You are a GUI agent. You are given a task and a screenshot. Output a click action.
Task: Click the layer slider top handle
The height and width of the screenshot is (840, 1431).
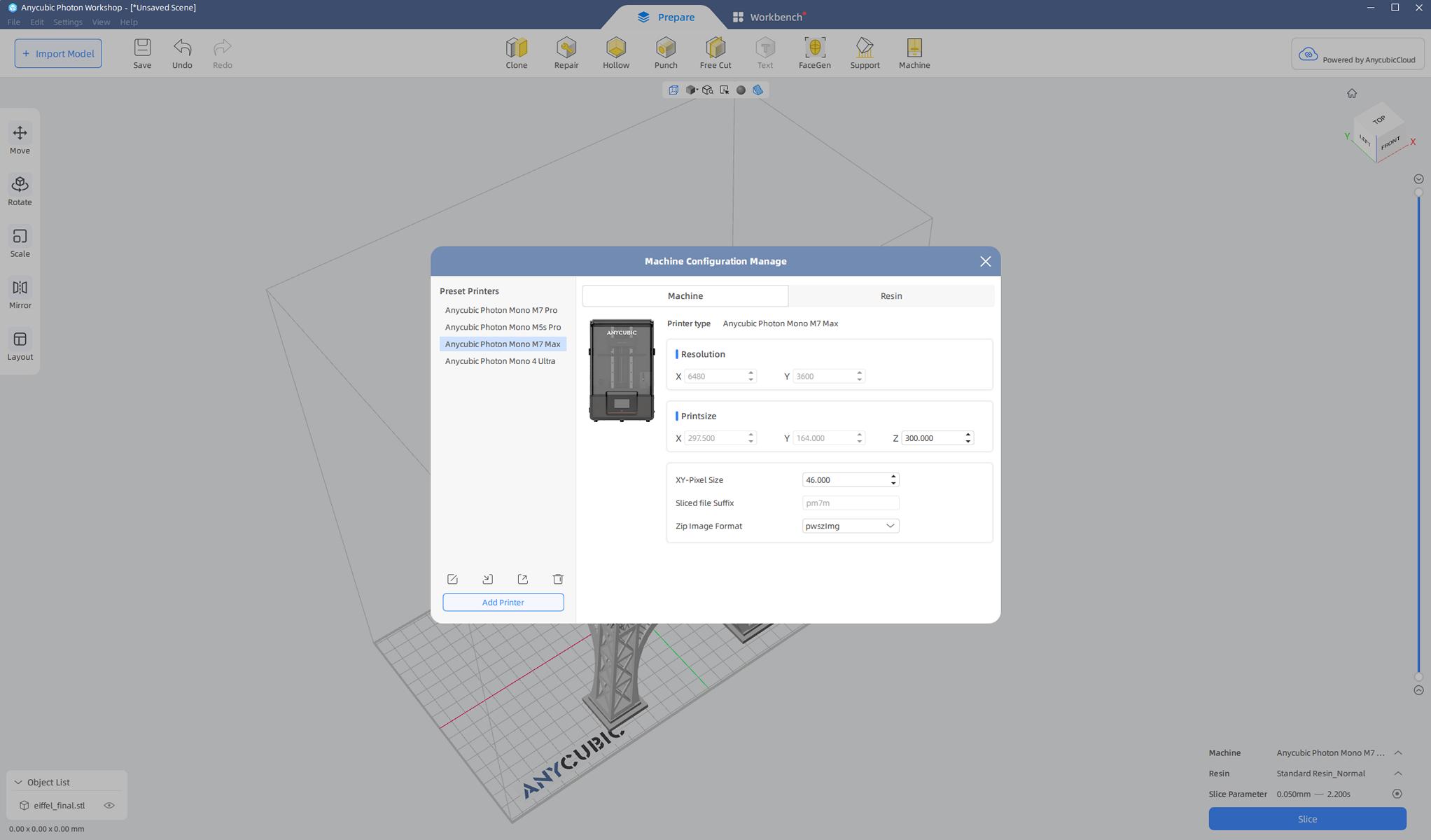point(1418,192)
